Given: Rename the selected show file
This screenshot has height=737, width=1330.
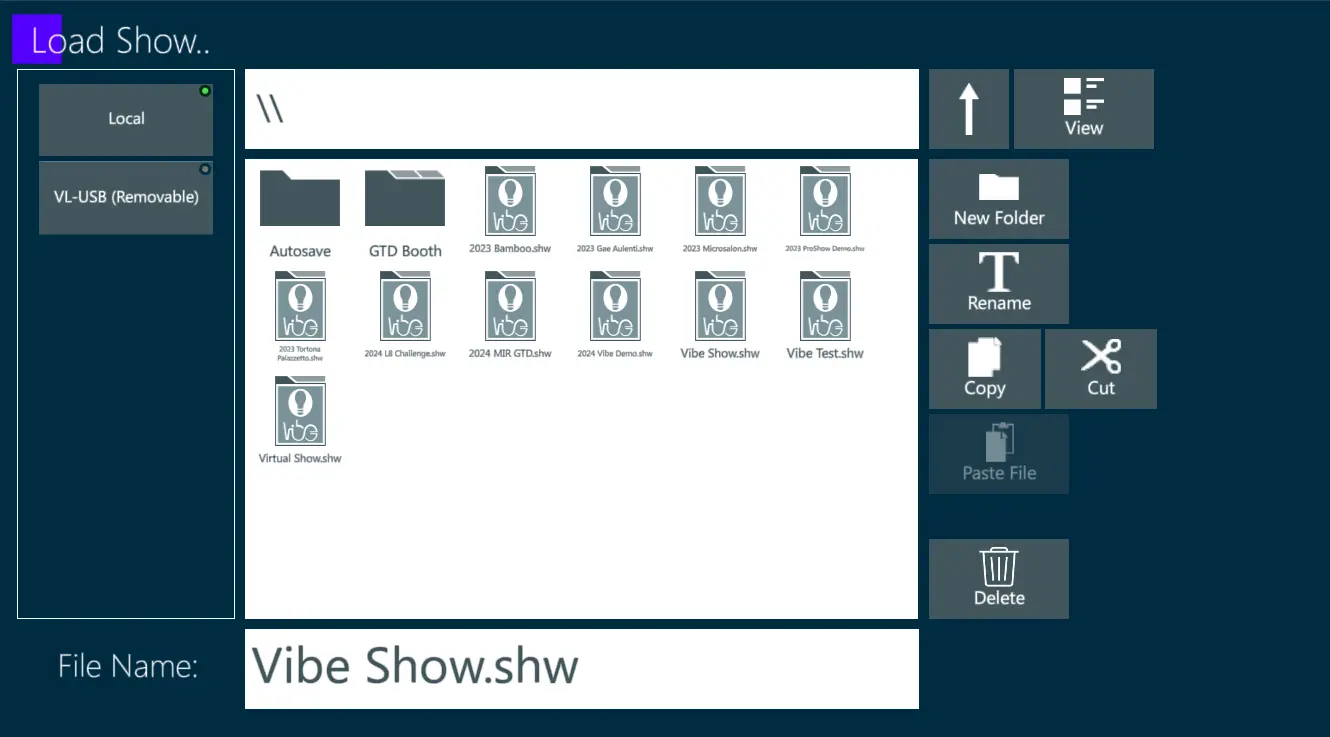Looking at the screenshot, I should pos(999,284).
